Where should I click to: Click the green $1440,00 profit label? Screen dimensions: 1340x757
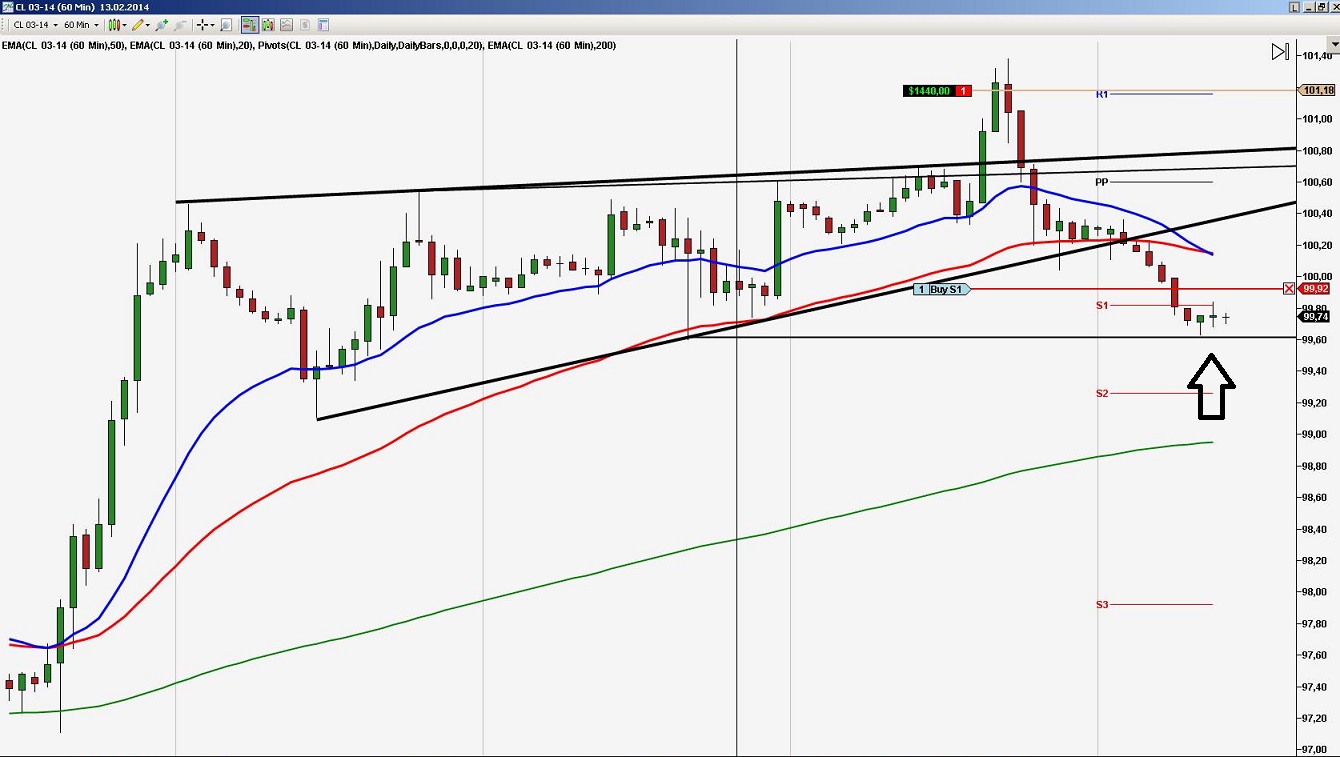tap(928, 90)
